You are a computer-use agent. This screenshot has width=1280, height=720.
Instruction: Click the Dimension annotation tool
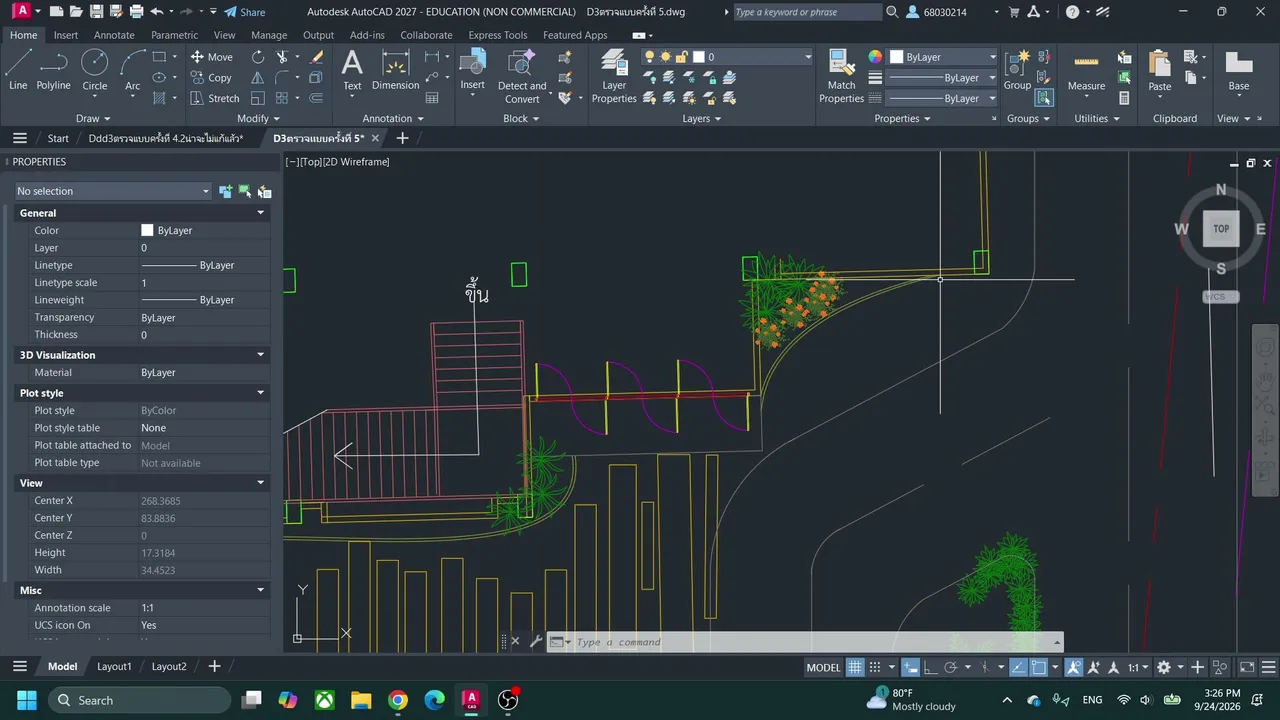[x=396, y=71]
